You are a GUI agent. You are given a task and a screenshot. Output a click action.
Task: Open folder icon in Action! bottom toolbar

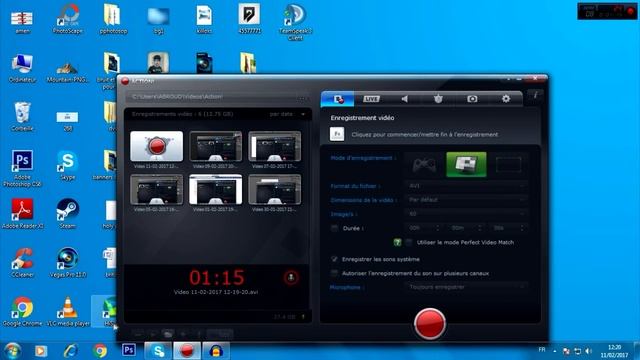pos(167,334)
